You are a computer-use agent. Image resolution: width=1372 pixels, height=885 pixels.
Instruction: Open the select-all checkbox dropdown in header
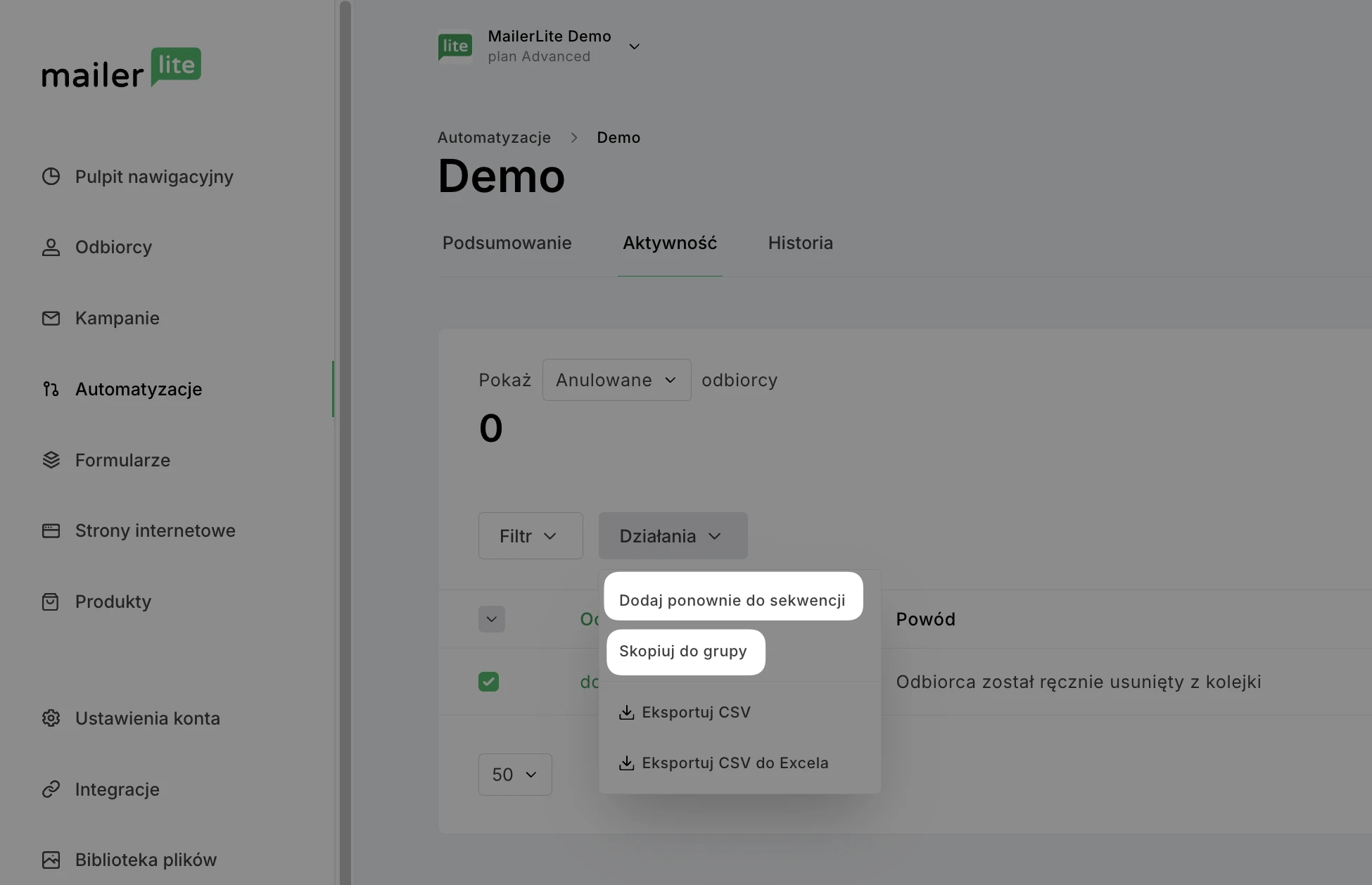coord(491,619)
